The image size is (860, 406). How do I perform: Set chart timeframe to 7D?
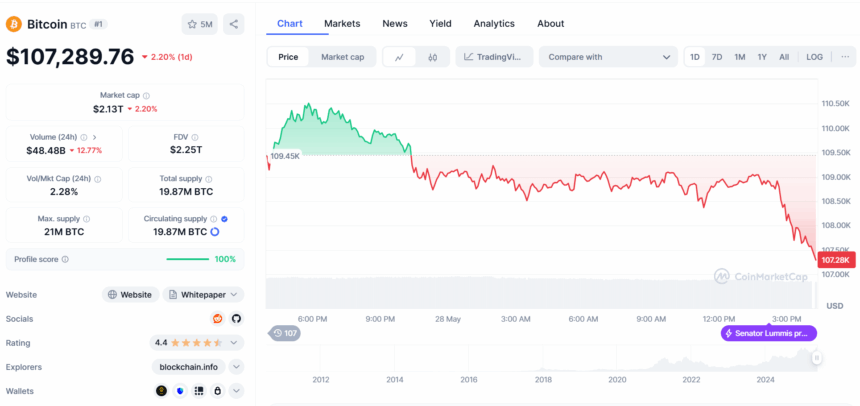717,57
